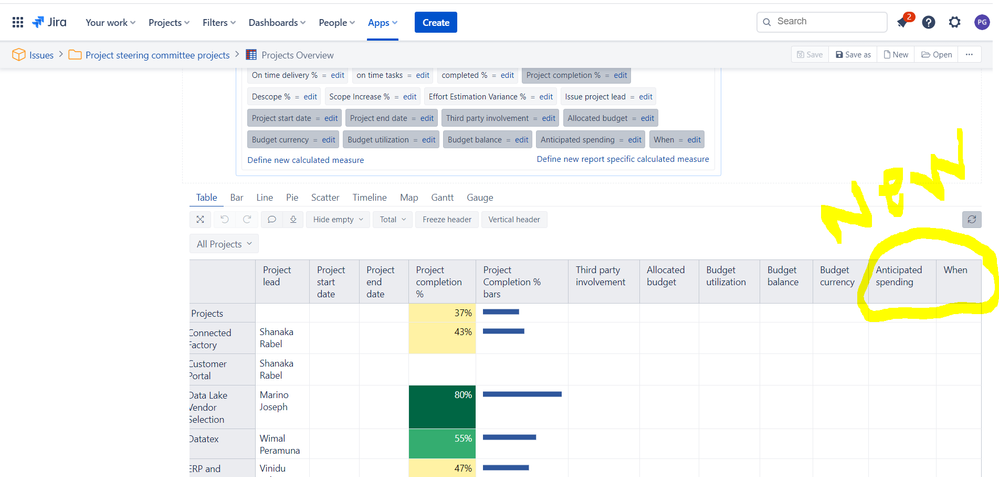This screenshot has width=999, height=477.
Task: Undo the last report change
Action: pyautogui.click(x=224, y=220)
